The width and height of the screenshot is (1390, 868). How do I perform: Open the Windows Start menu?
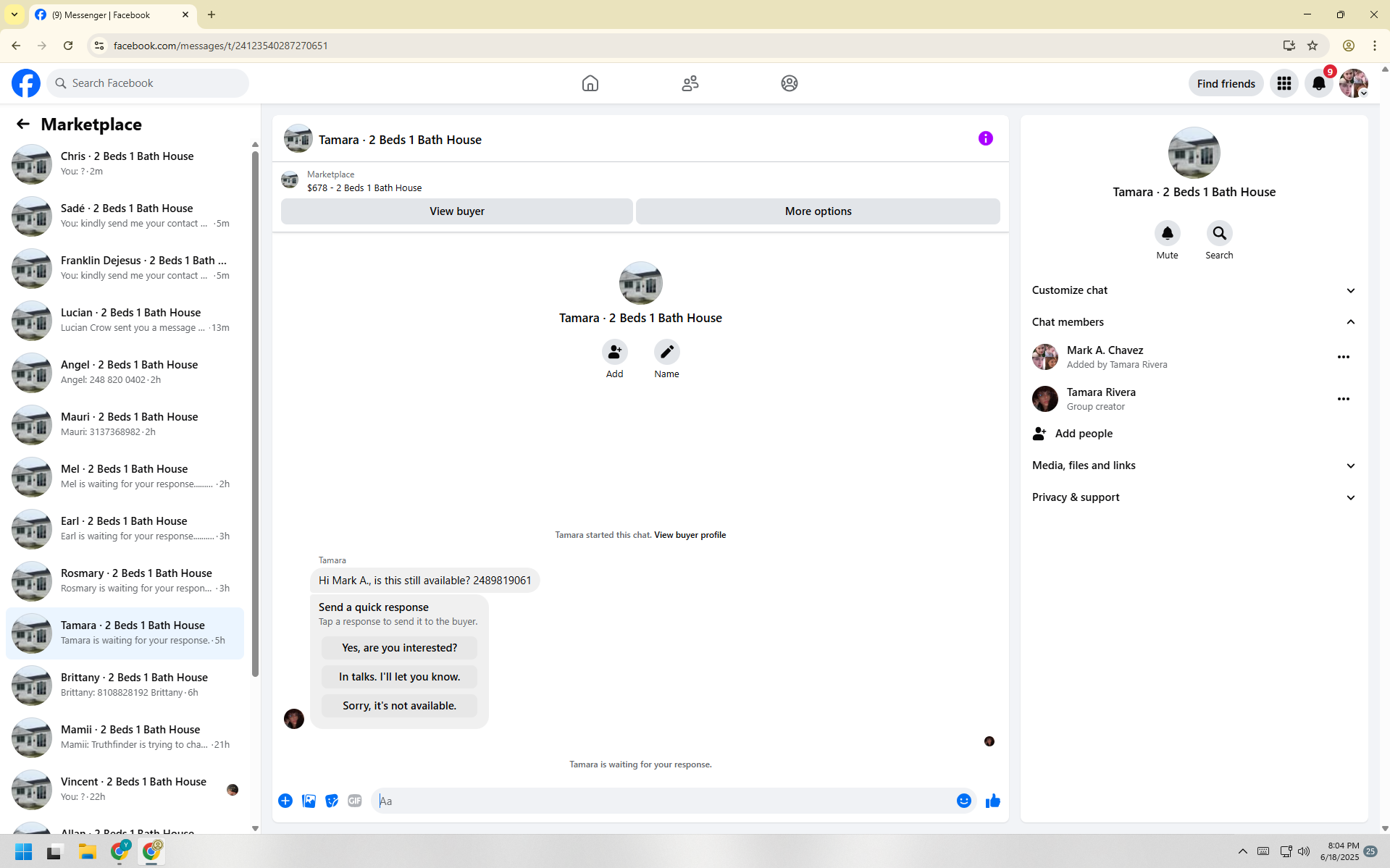[x=23, y=851]
